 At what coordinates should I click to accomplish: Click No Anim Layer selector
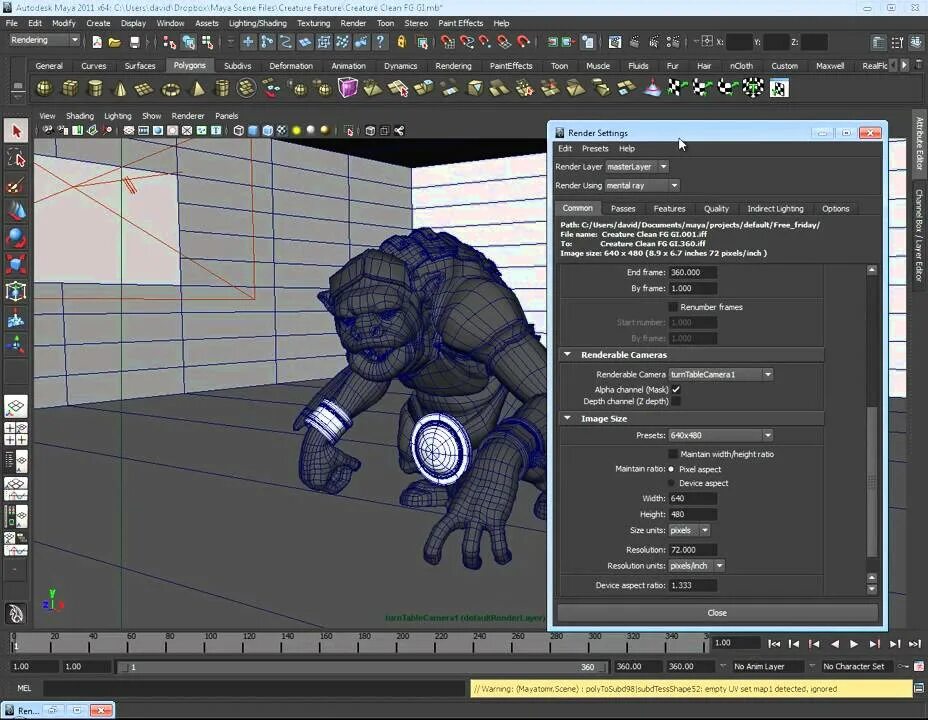pyautogui.click(x=768, y=666)
